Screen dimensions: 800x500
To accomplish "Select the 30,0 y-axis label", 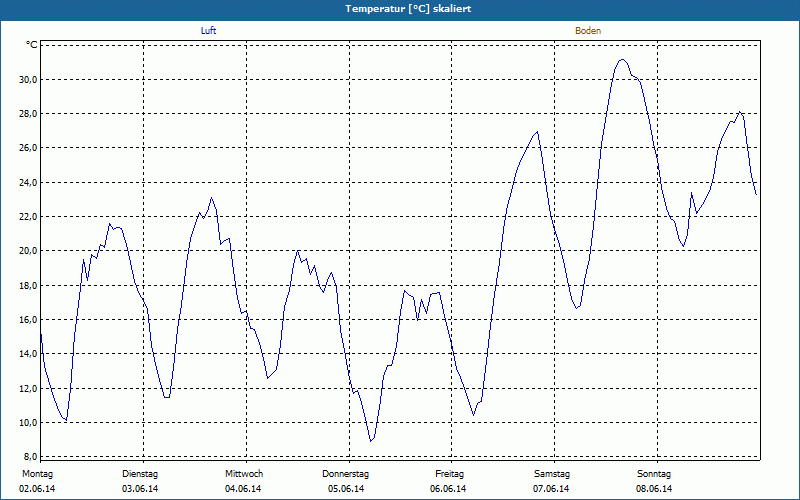I will click(x=28, y=80).
